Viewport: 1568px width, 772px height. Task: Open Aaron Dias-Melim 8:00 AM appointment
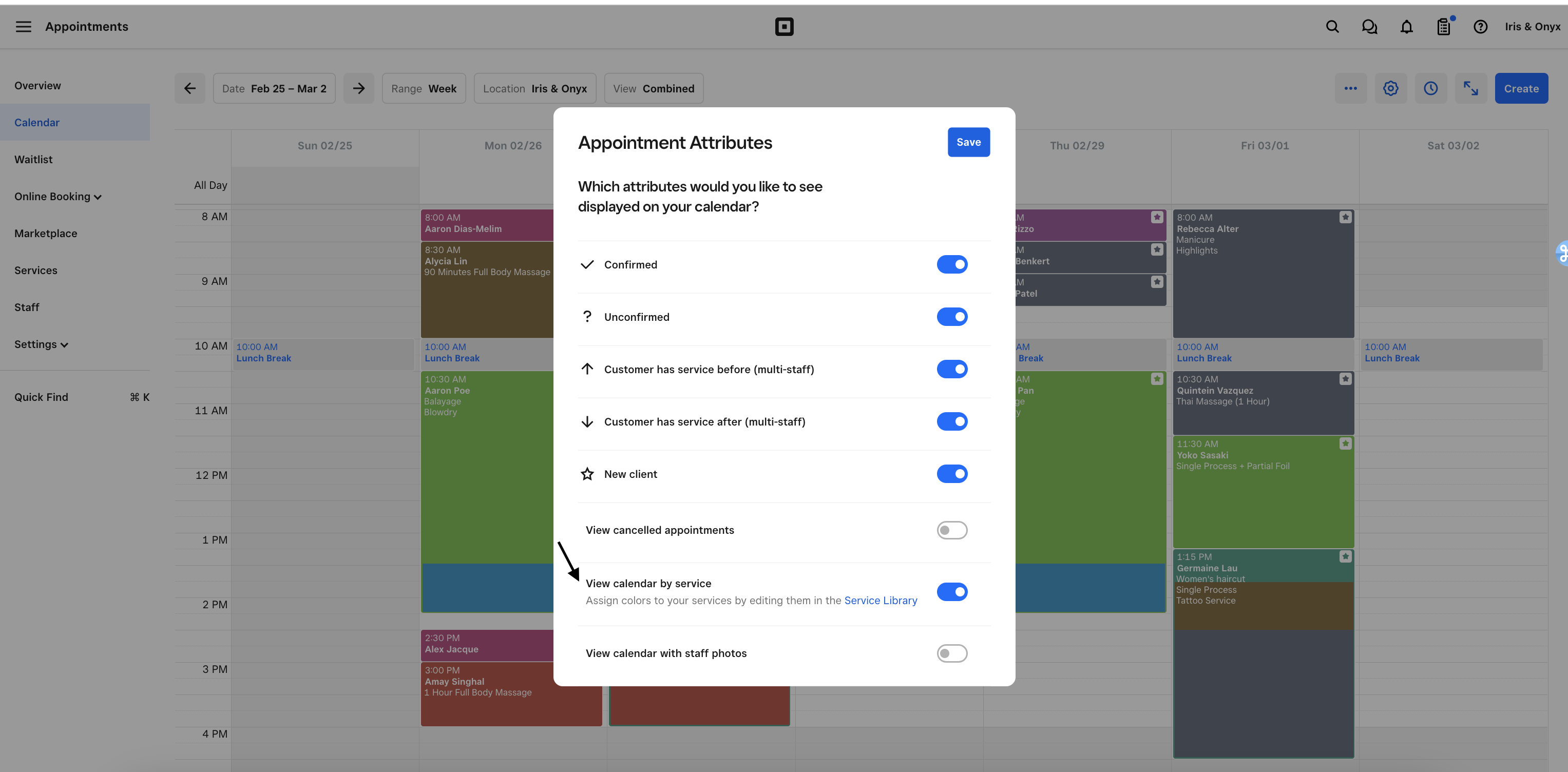pos(487,224)
